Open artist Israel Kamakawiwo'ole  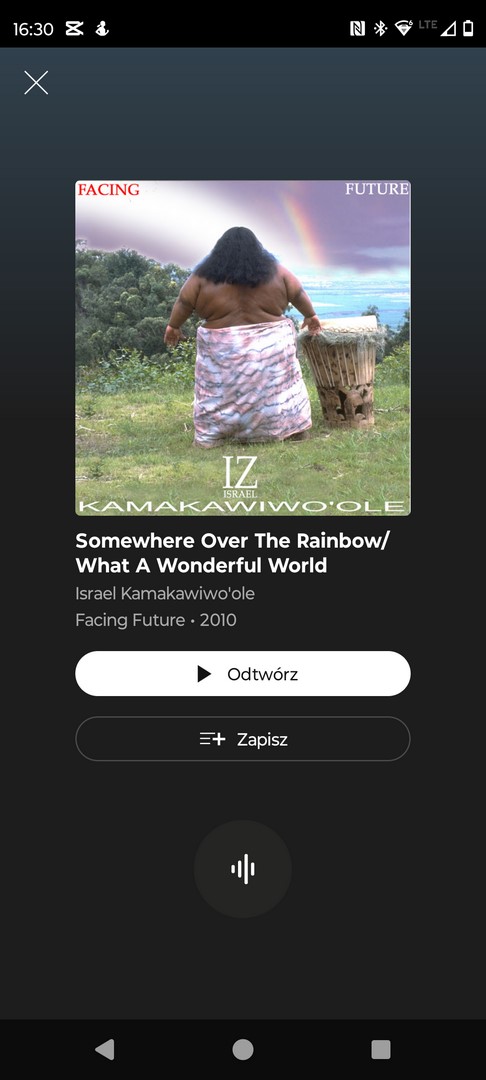coord(165,593)
